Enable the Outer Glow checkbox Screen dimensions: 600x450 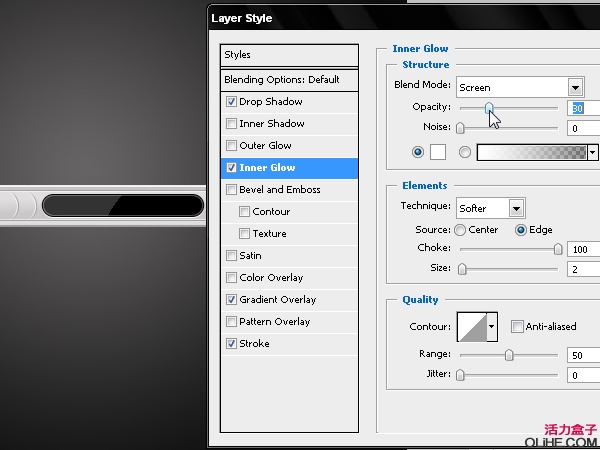point(231,146)
